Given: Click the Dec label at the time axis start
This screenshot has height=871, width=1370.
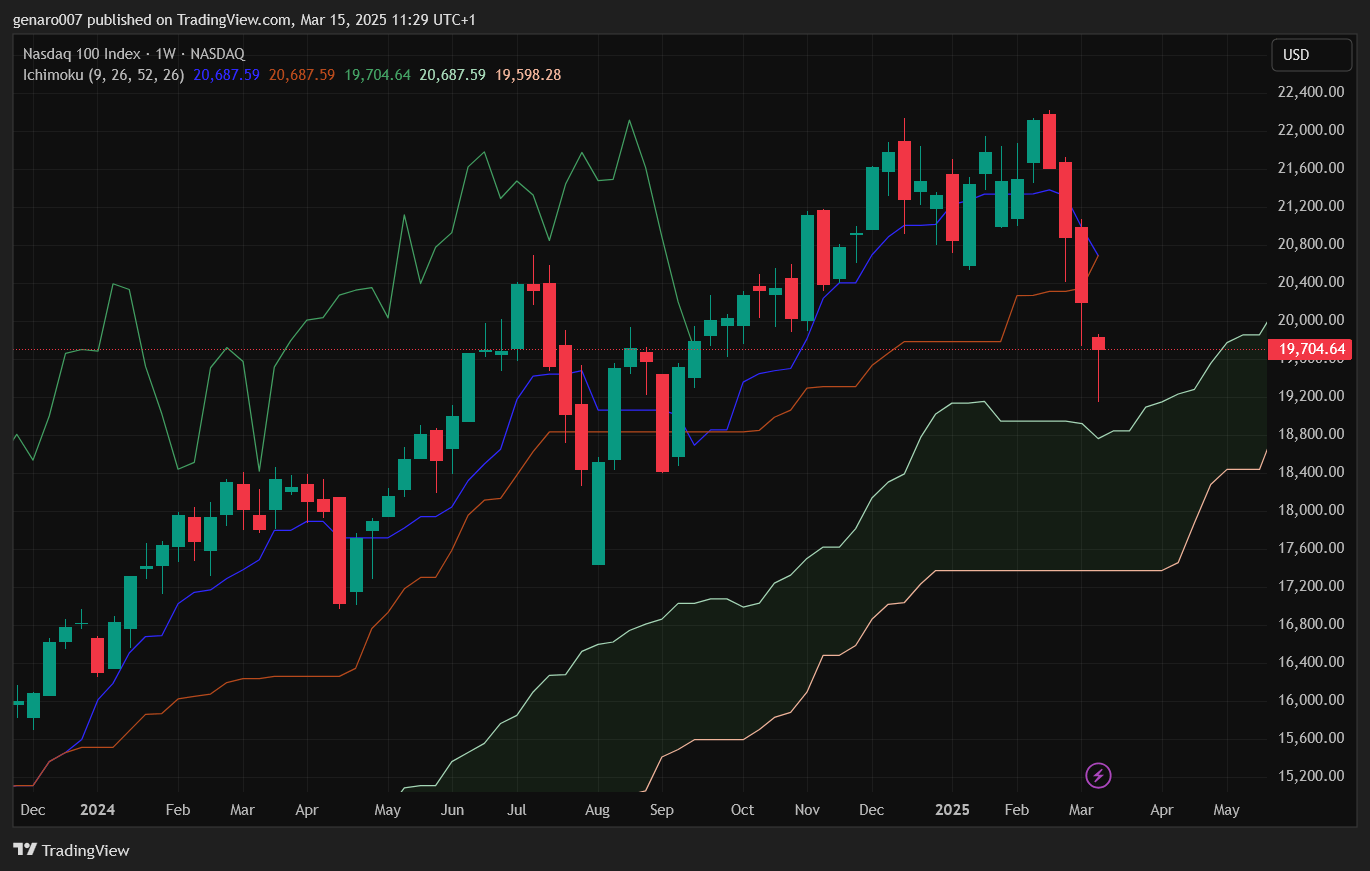Looking at the screenshot, I should [32, 810].
